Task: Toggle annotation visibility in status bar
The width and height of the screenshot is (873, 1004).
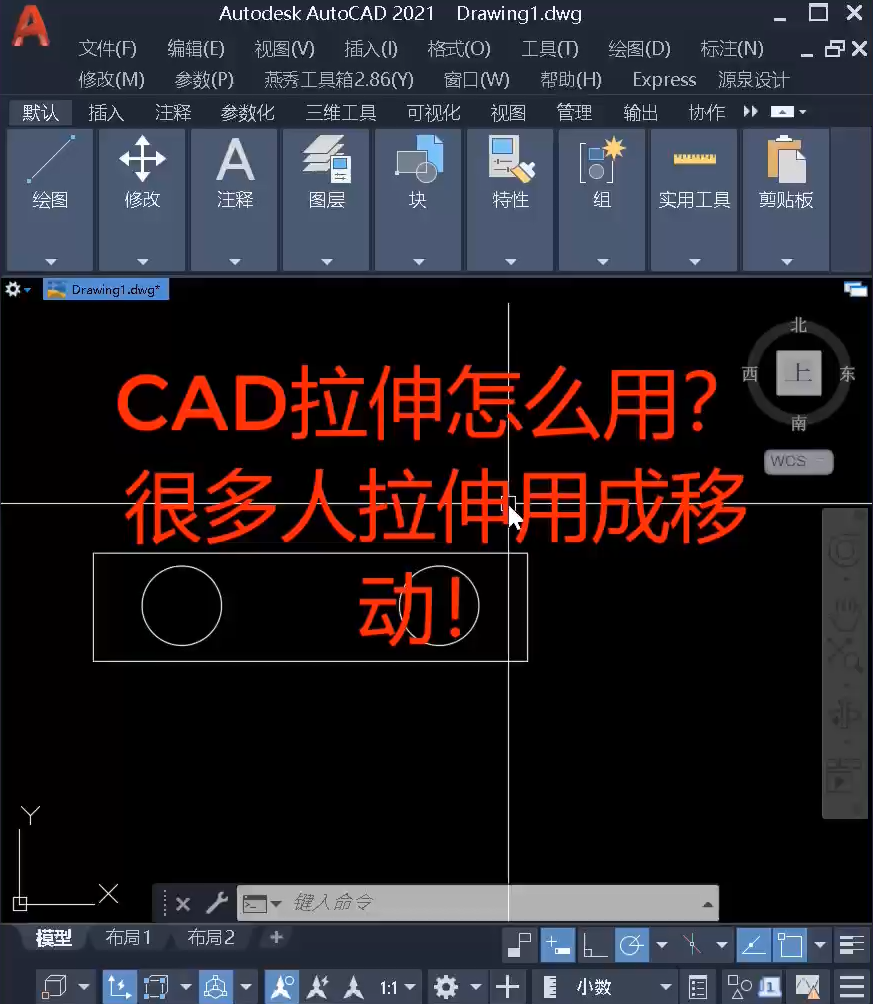Action: click(282, 987)
